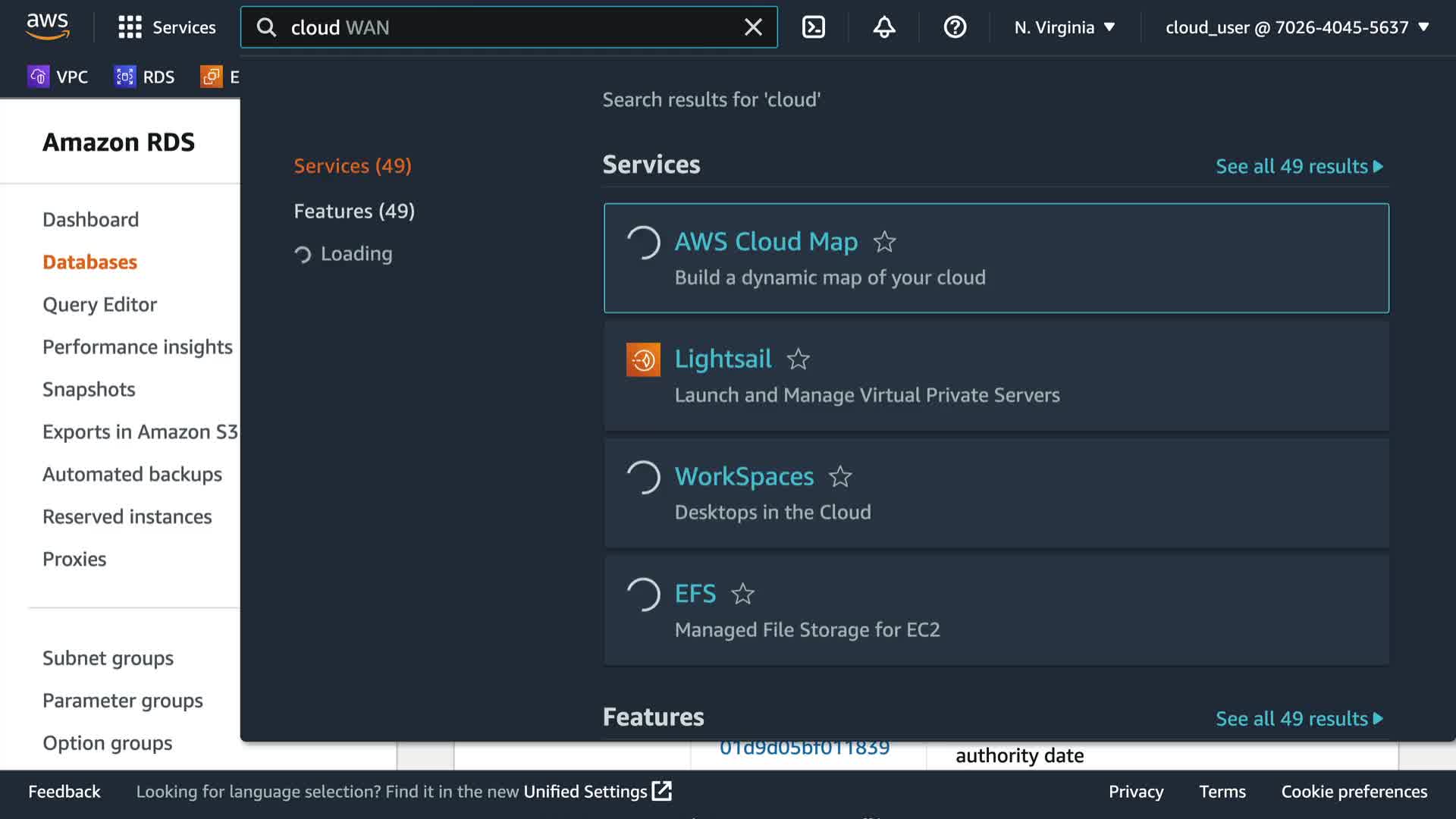
Task: Expand the N. Virginia region dropdown
Action: (x=1065, y=27)
